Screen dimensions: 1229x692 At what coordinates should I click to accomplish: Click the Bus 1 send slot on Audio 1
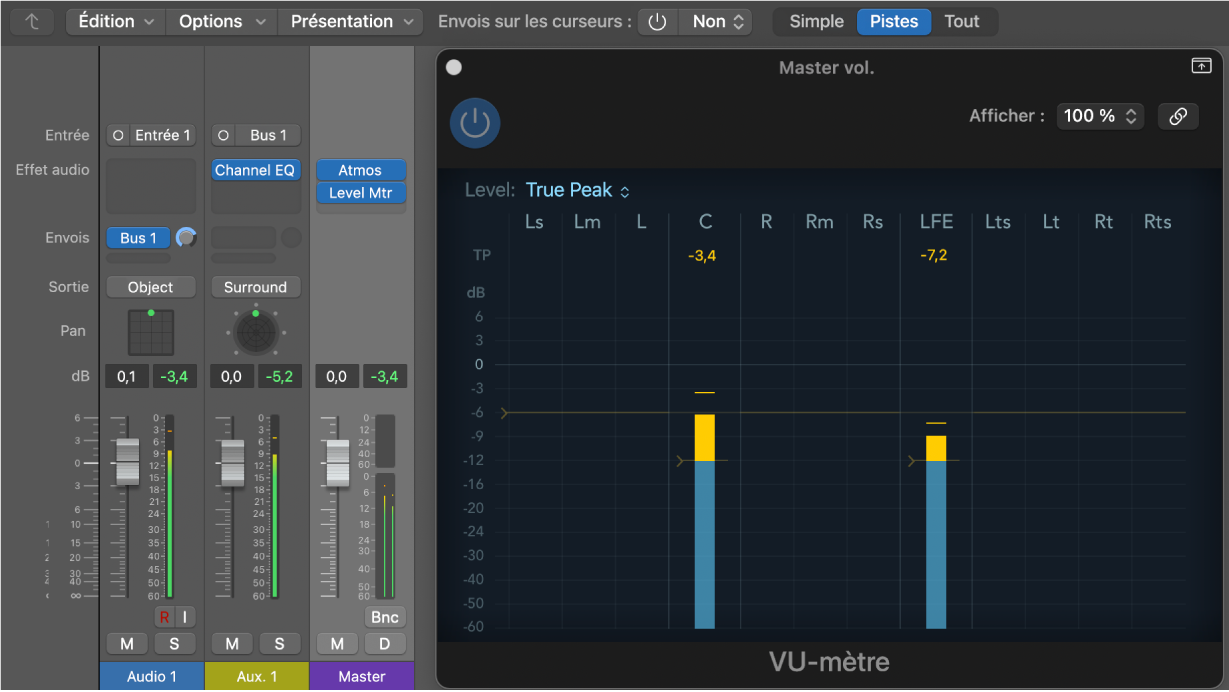point(139,238)
